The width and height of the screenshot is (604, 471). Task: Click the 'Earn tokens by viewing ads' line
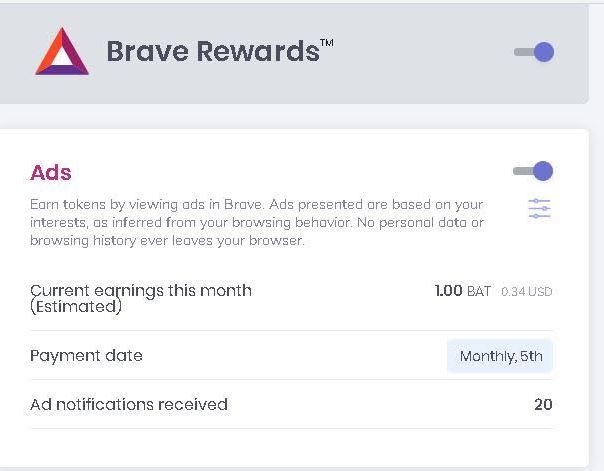click(x=256, y=204)
